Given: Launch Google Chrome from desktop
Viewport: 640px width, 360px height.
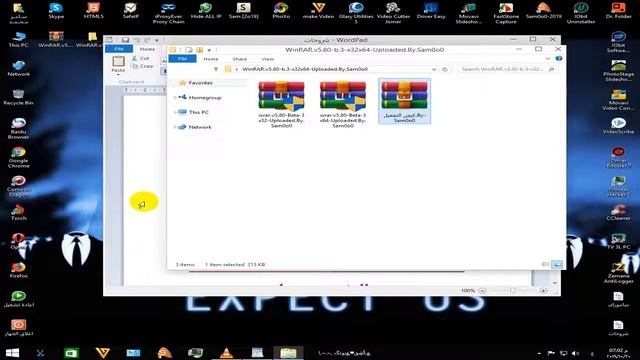Looking at the screenshot, I should coord(18,158).
